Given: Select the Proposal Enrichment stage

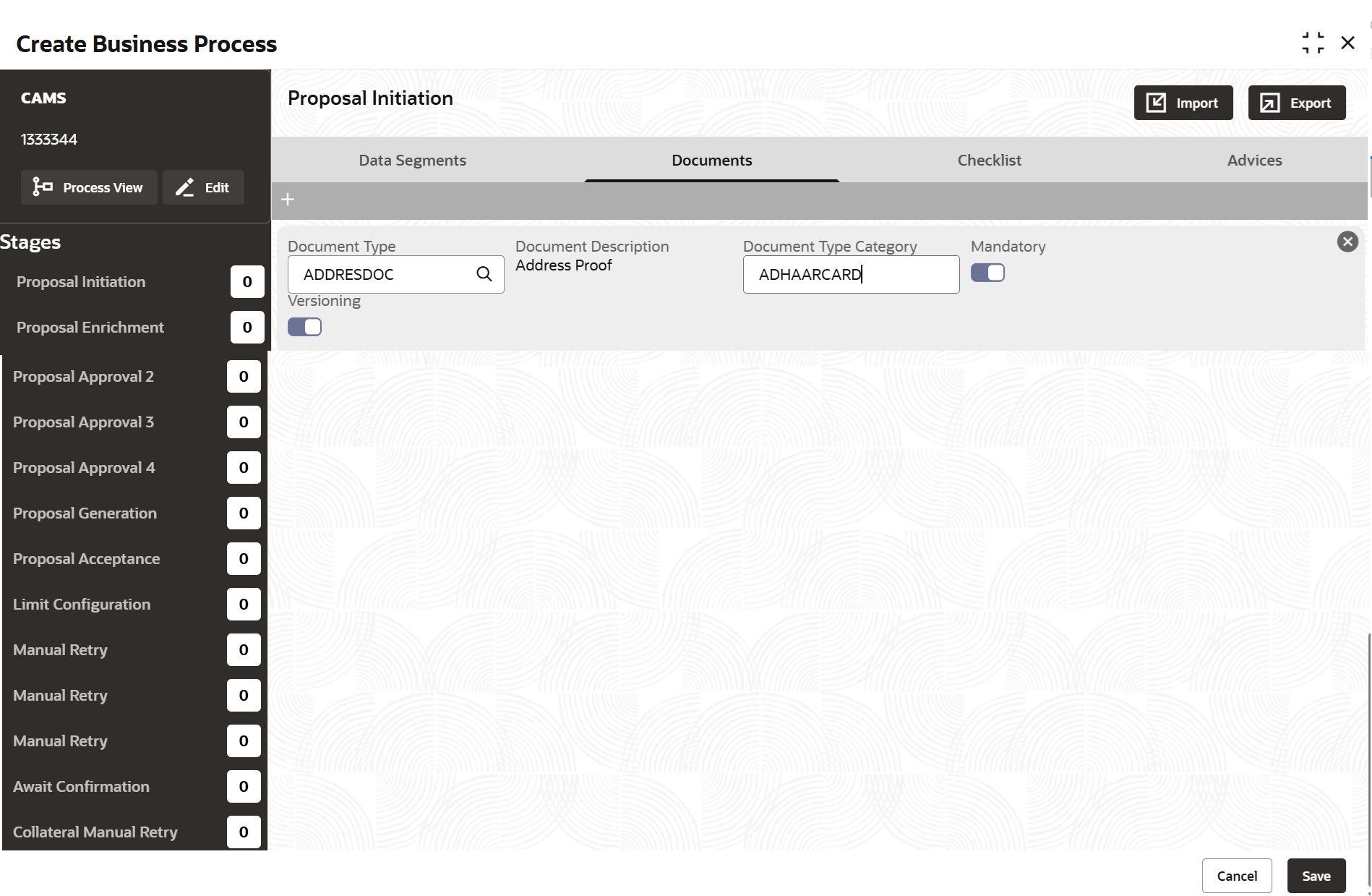Looking at the screenshot, I should click(x=90, y=328).
